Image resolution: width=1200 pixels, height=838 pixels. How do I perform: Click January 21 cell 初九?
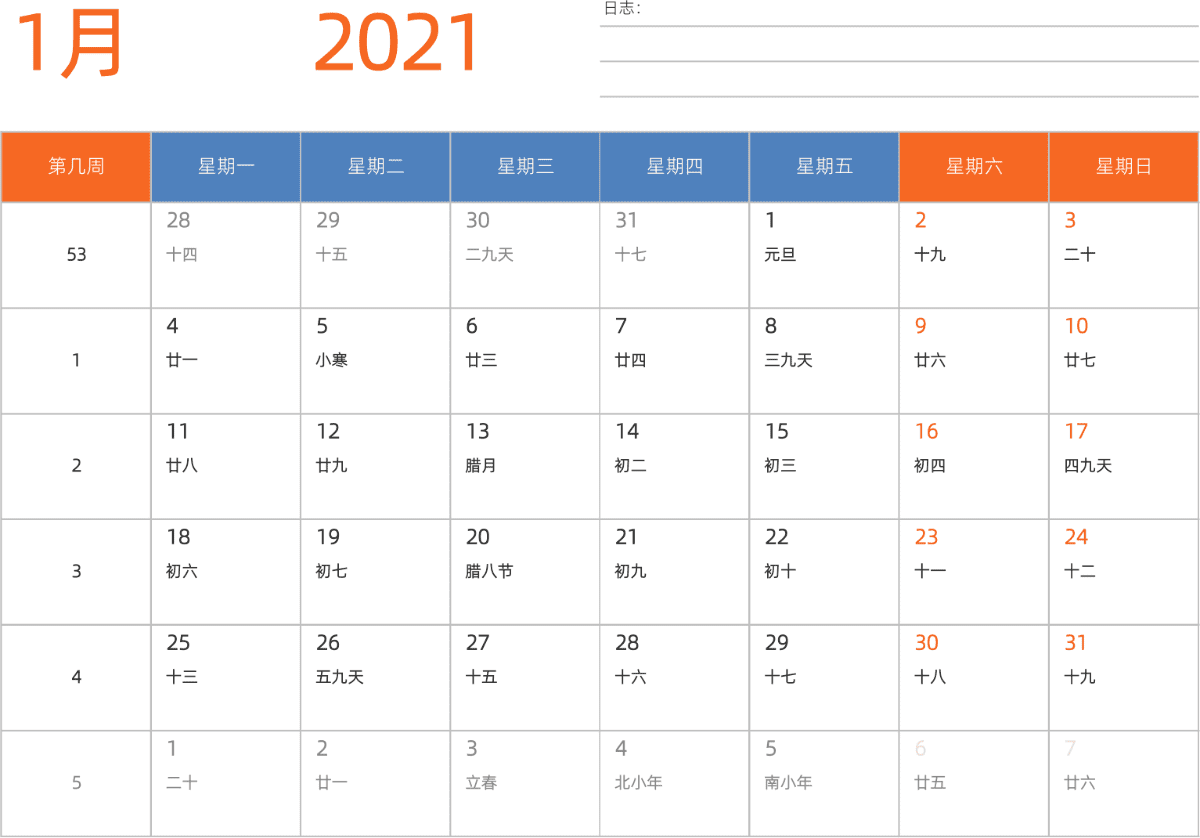click(675, 572)
